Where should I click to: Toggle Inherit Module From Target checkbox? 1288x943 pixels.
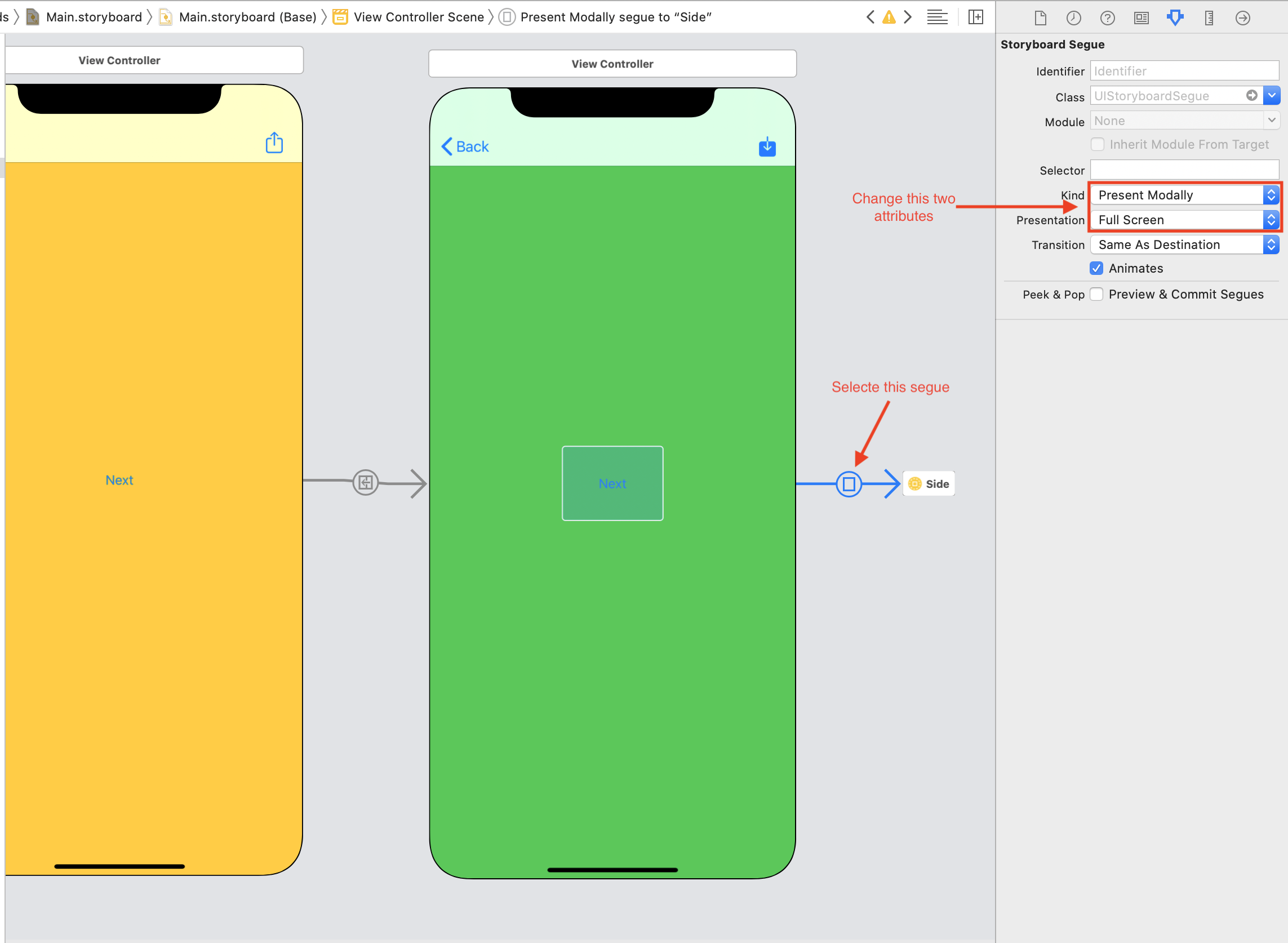pos(1097,144)
